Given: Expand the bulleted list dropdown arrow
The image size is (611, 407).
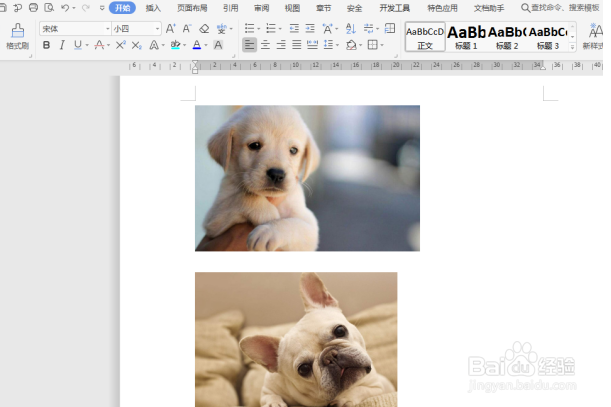Looking at the screenshot, I should [x=259, y=29].
